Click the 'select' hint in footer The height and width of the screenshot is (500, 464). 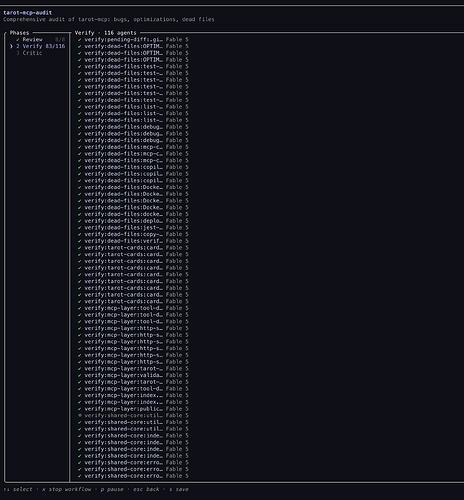(x=23, y=489)
